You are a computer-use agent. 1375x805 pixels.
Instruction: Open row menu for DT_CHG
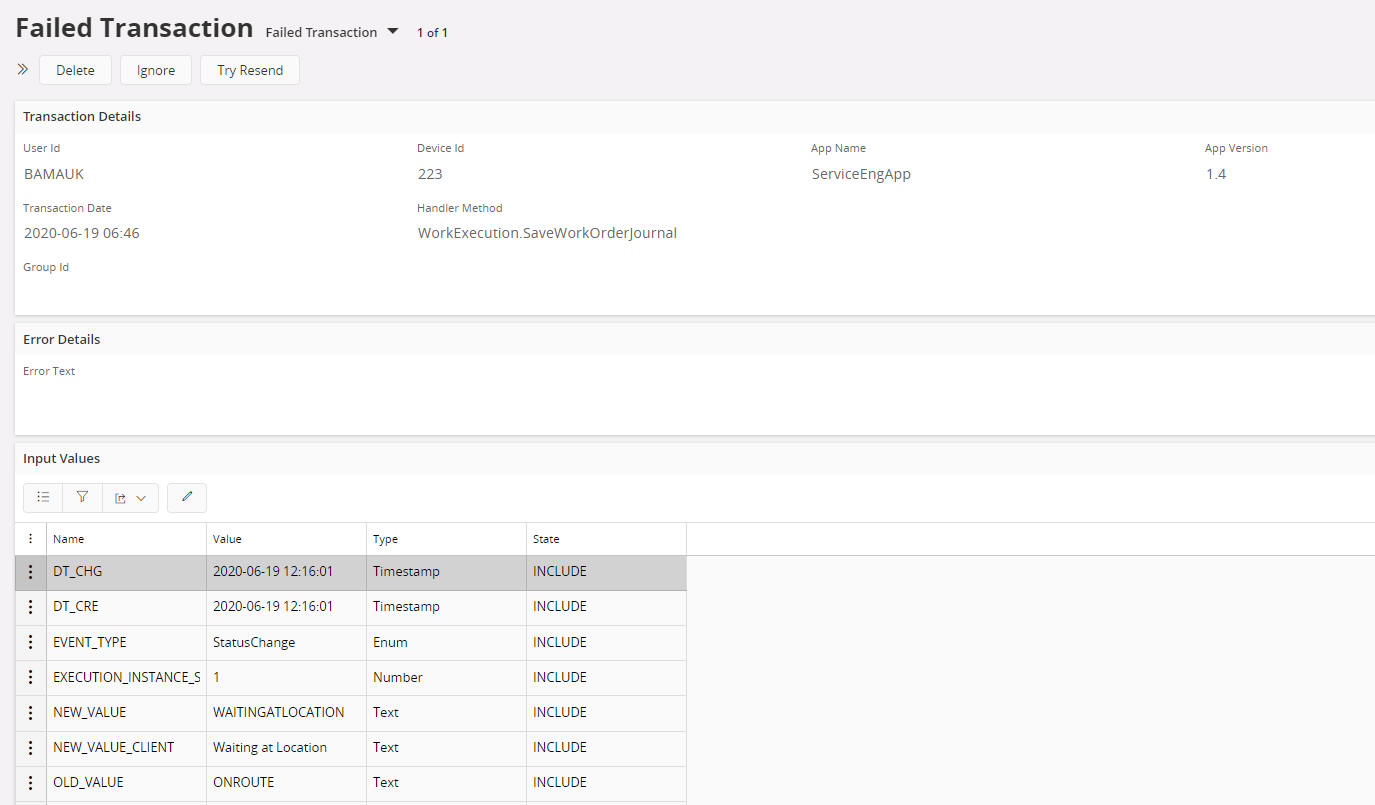click(31, 572)
